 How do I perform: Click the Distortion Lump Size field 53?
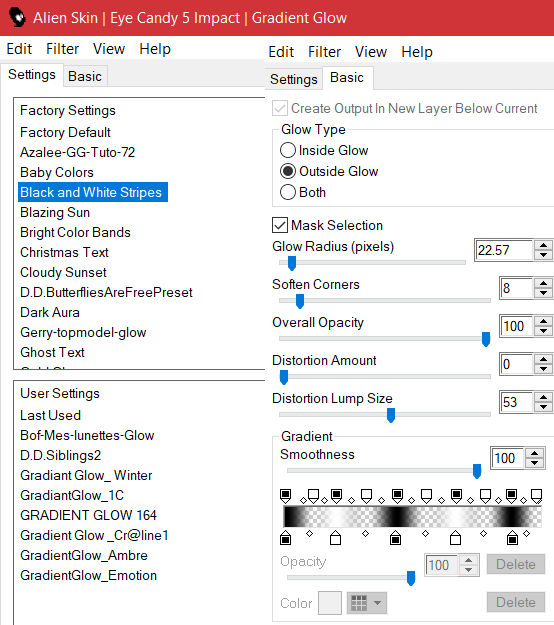click(x=517, y=402)
